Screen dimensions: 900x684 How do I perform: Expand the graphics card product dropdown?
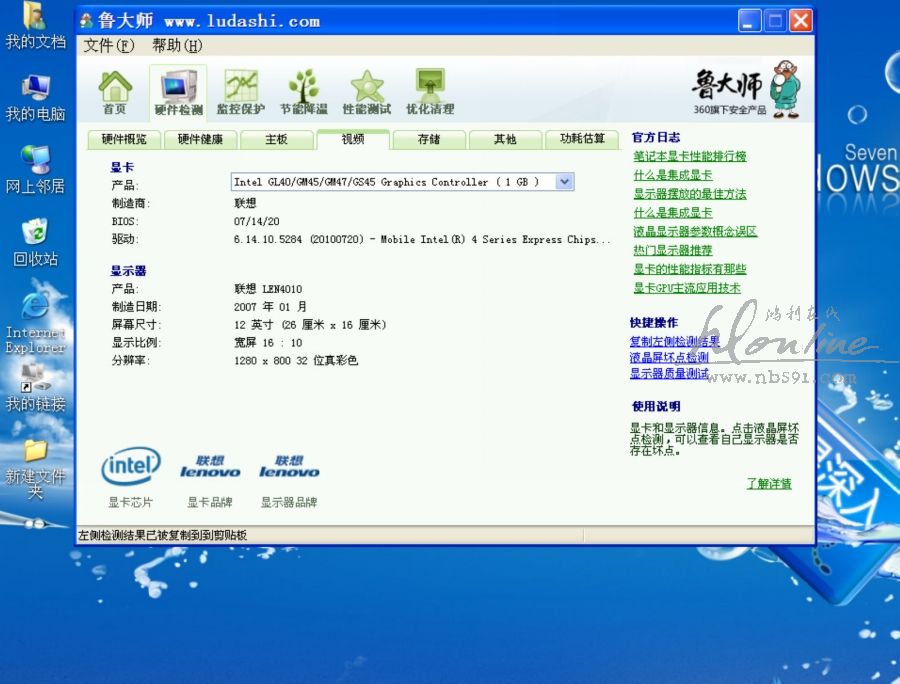(564, 182)
